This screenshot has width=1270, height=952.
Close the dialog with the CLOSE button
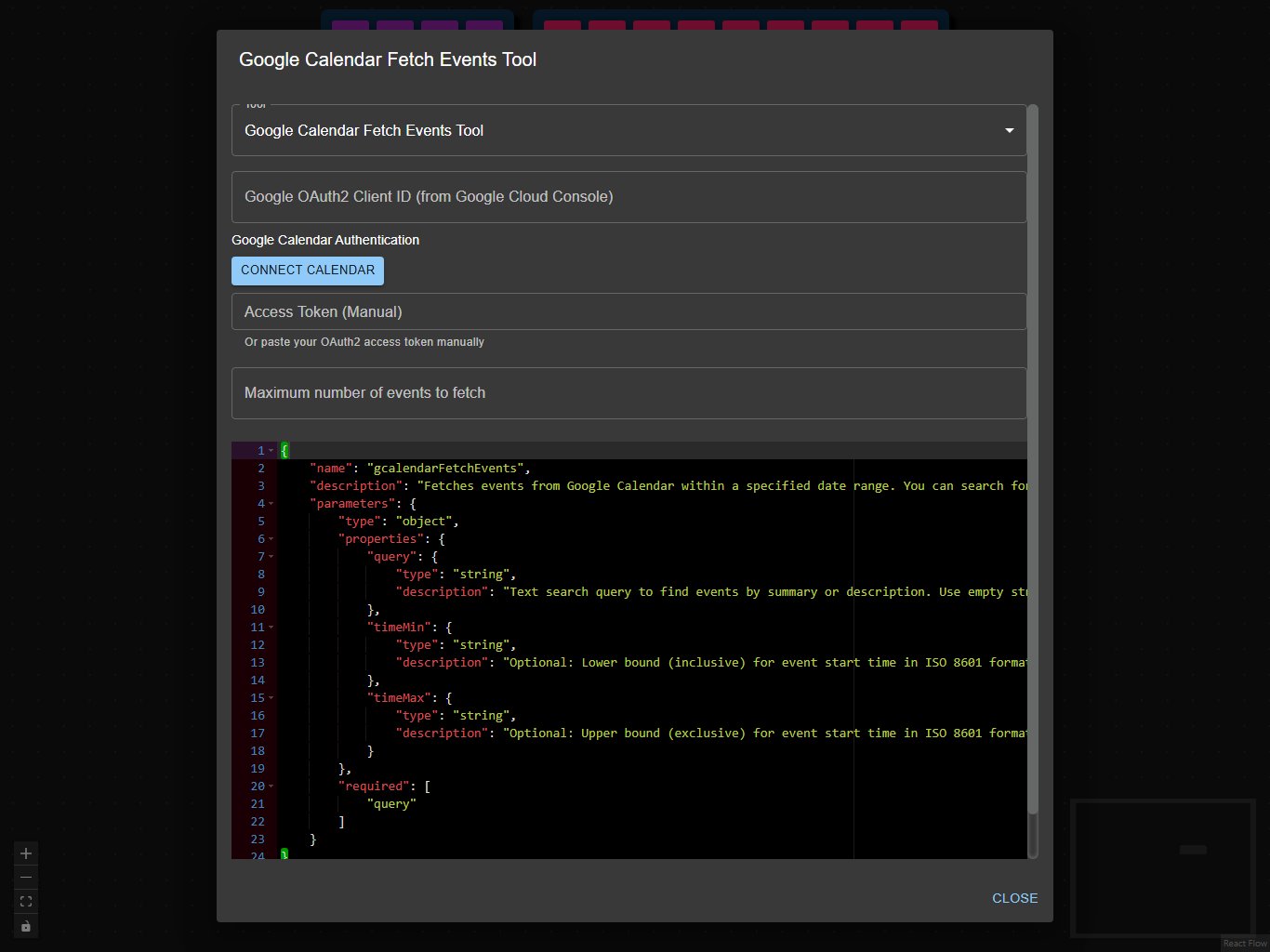click(x=1014, y=898)
